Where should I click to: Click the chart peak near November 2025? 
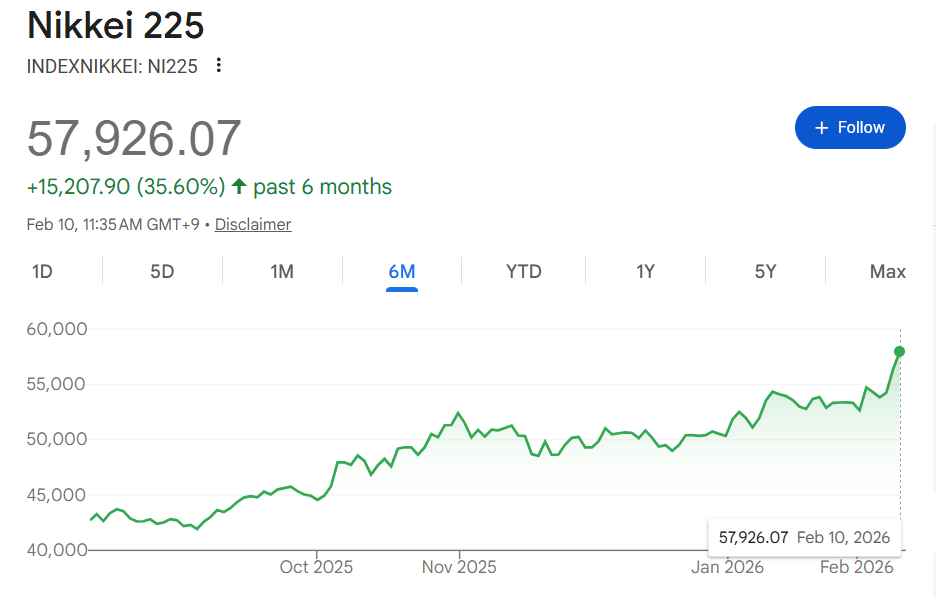tap(458, 413)
